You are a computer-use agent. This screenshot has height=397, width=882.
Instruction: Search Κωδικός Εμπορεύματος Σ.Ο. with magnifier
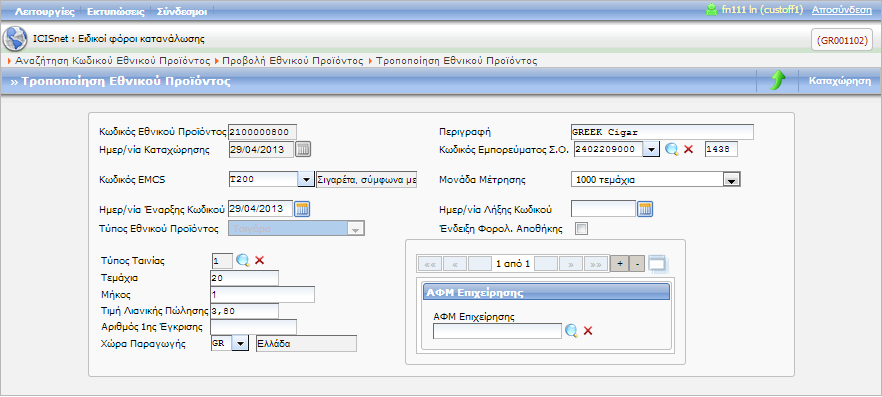tap(671, 149)
